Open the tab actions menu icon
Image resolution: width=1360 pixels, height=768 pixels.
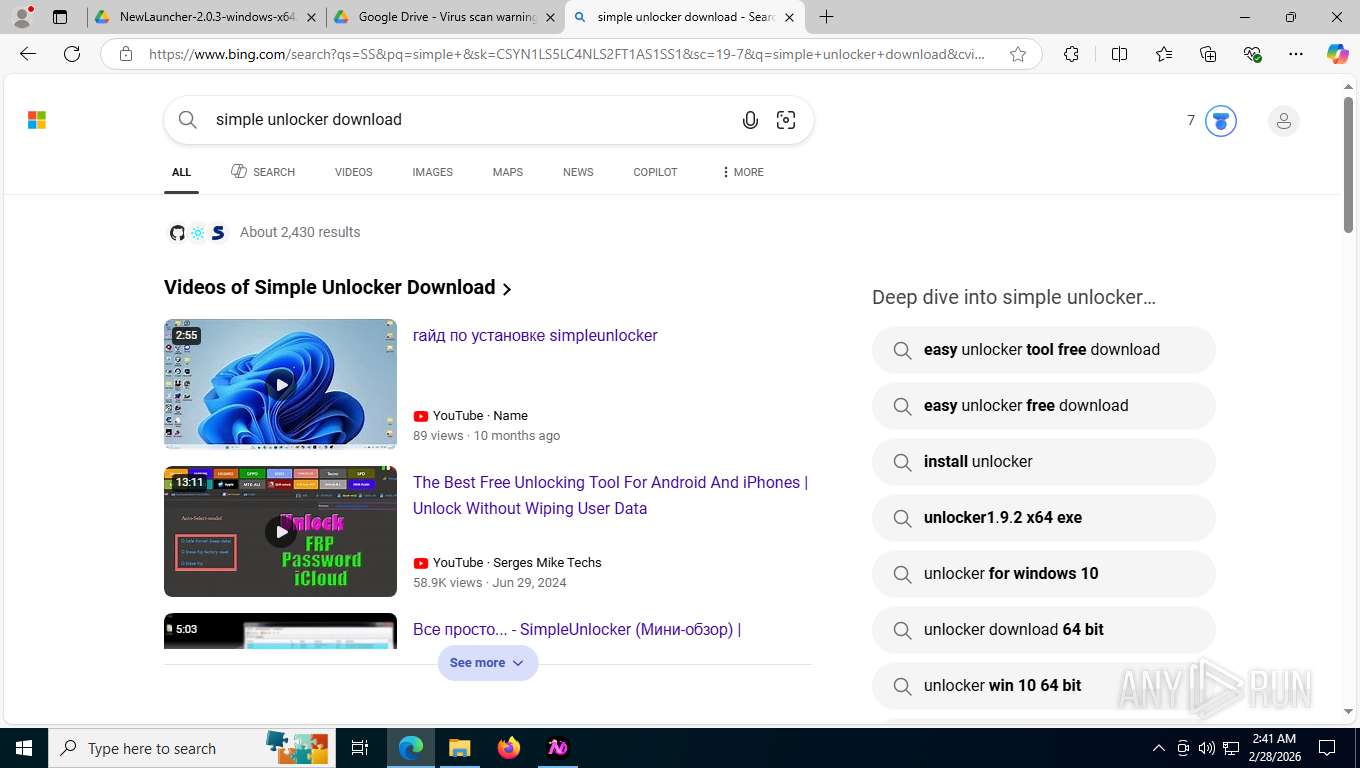(60, 17)
